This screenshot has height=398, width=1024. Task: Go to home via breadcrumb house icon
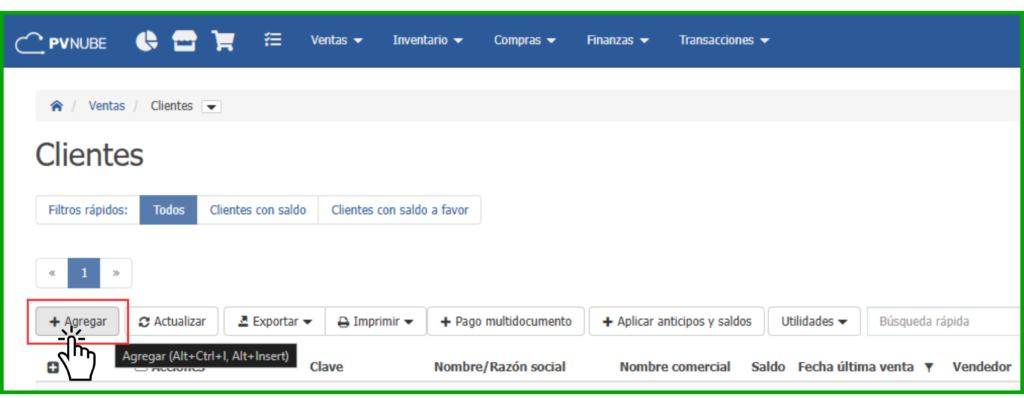click(57, 106)
